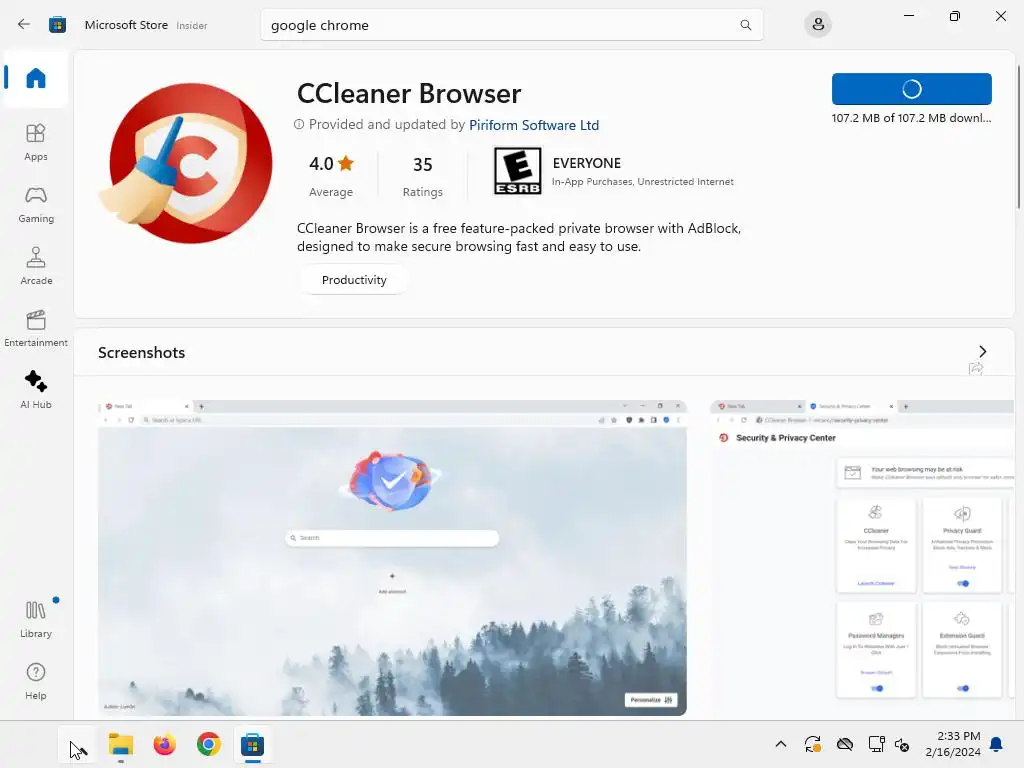Click the CCleaner Browser app logo
This screenshot has height=768, width=1024.
coord(186,163)
